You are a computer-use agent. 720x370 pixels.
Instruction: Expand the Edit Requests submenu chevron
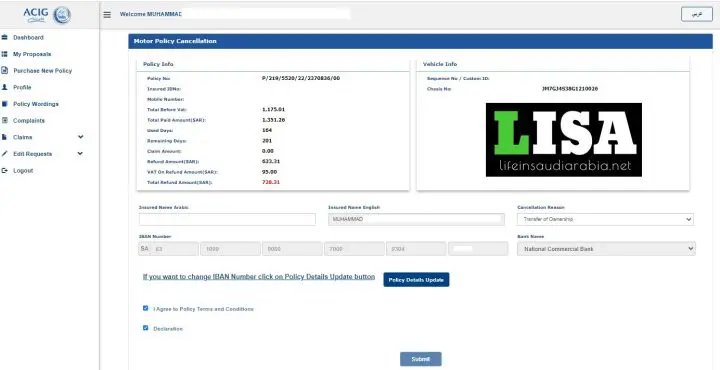click(80, 153)
